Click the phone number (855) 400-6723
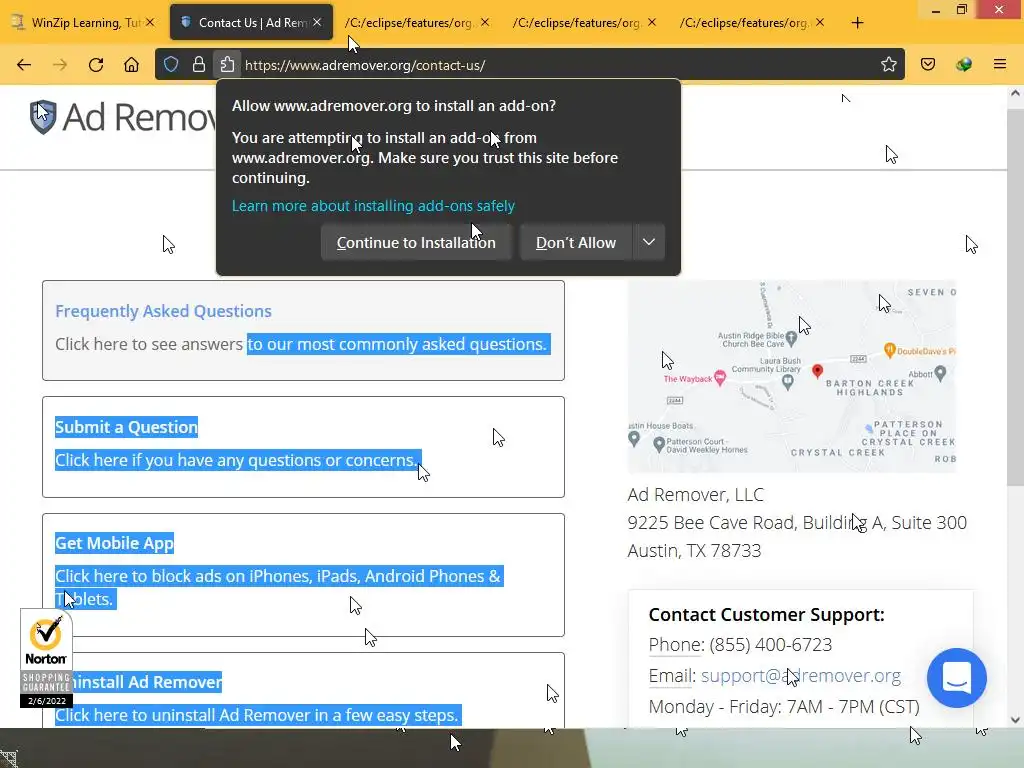Screen dimensions: 1024x768 771,645
